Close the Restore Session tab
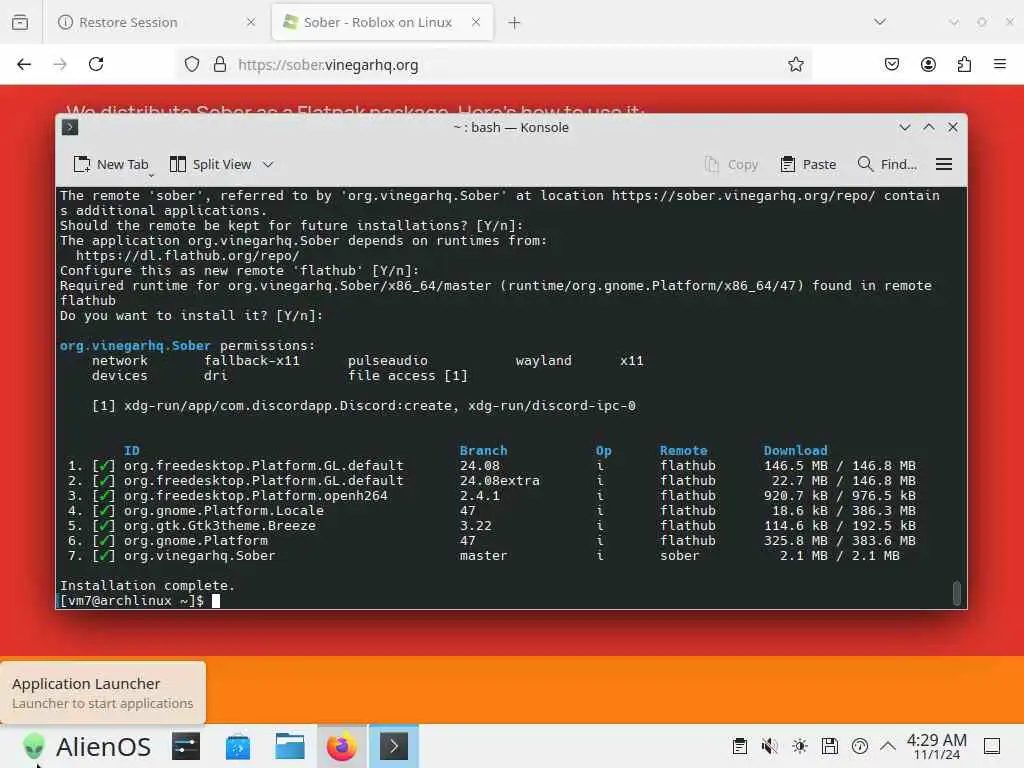1024x768 pixels. point(251,22)
